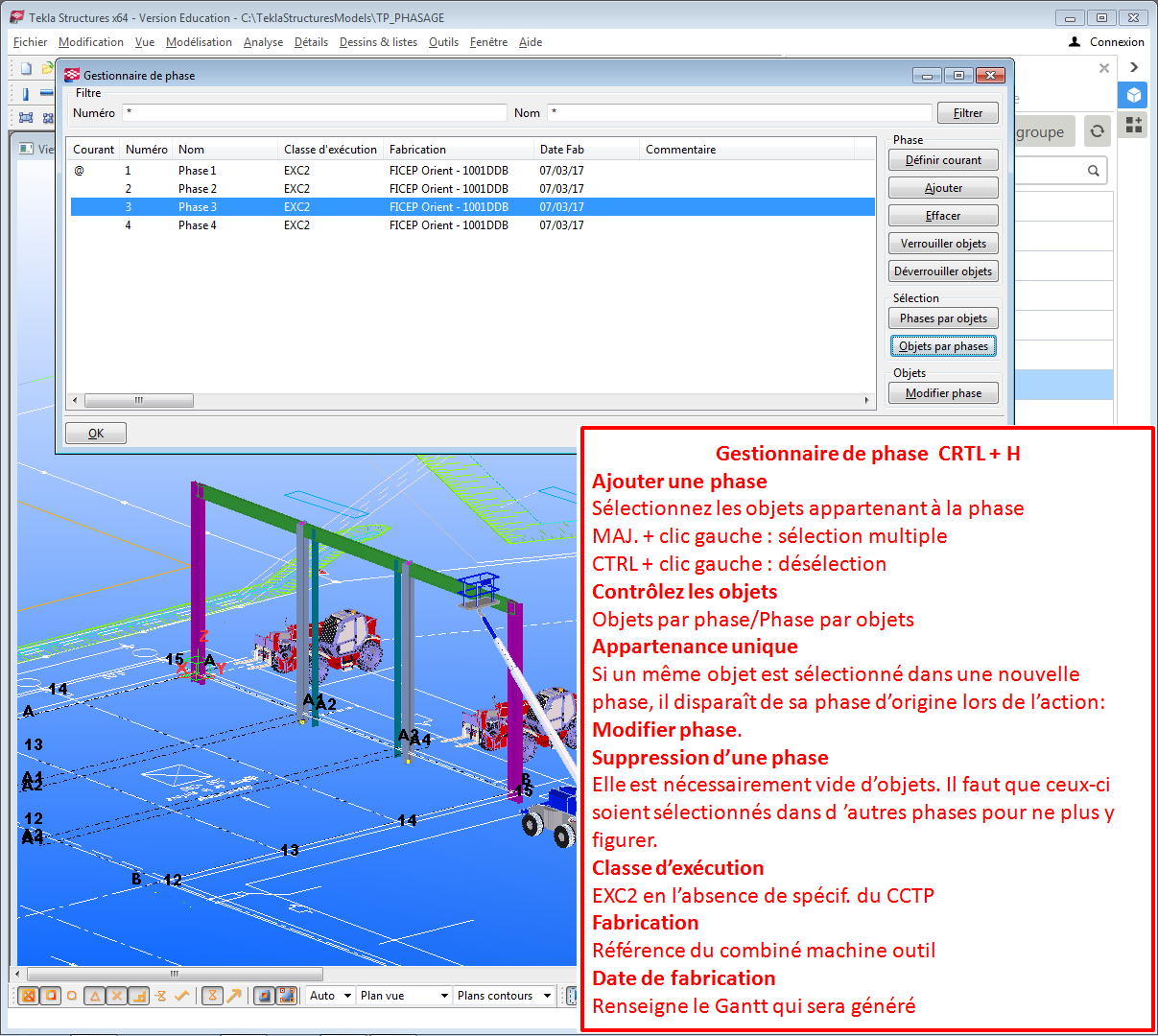The height and width of the screenshot is (1036, 1158).
Task: Click OK in the Gestionnaire de phase dialog
Action: (96, 434)
